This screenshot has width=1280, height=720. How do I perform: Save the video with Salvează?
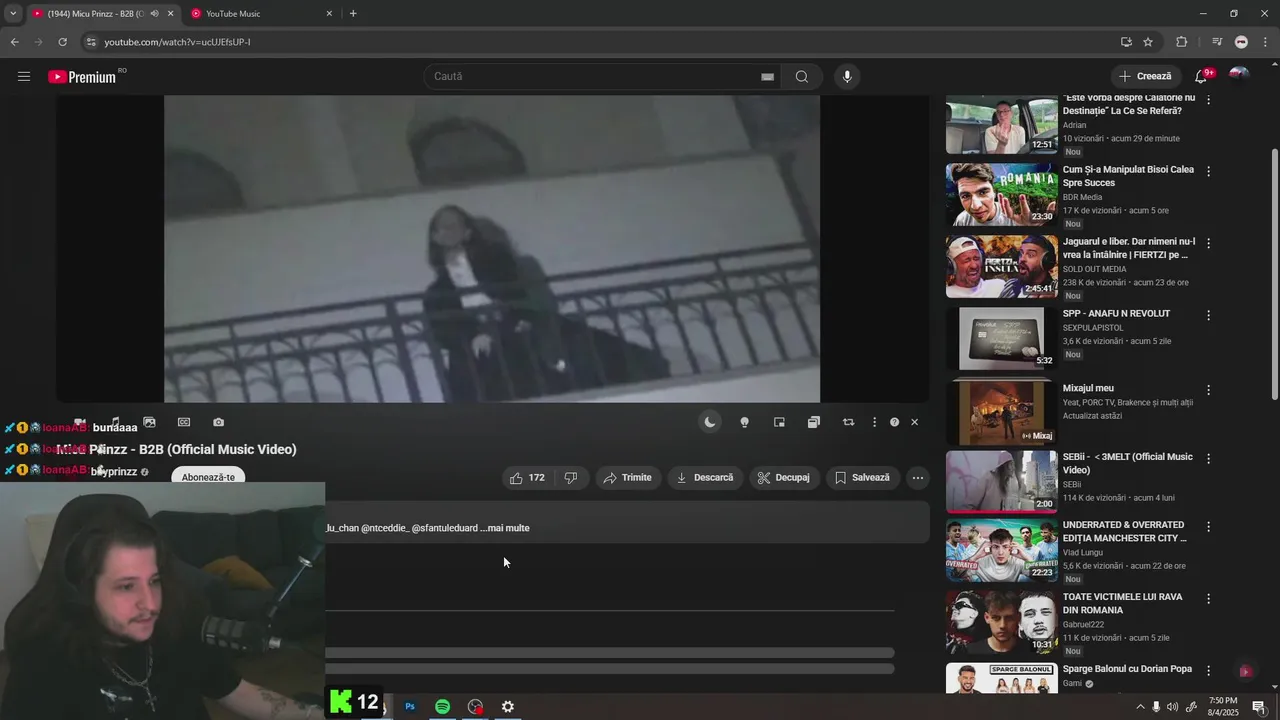click(x=862, y=478)
